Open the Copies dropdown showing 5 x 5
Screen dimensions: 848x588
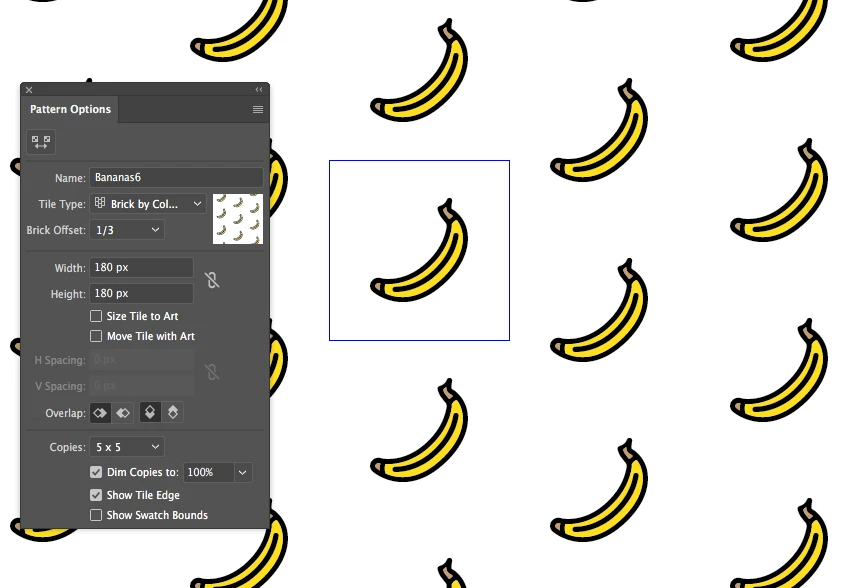[127, 447]
